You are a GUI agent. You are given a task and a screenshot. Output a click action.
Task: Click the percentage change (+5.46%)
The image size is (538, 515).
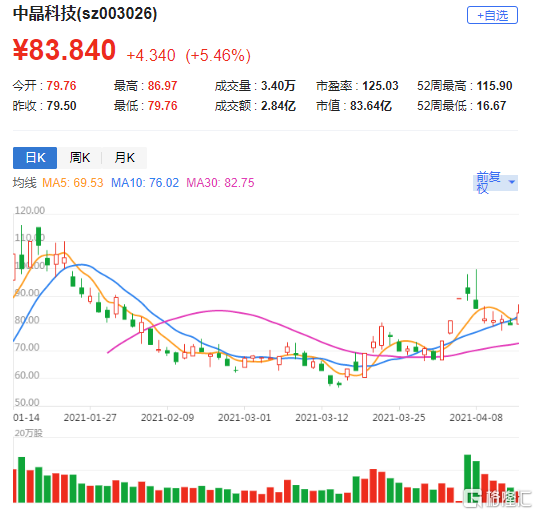[x=218, y=56]
